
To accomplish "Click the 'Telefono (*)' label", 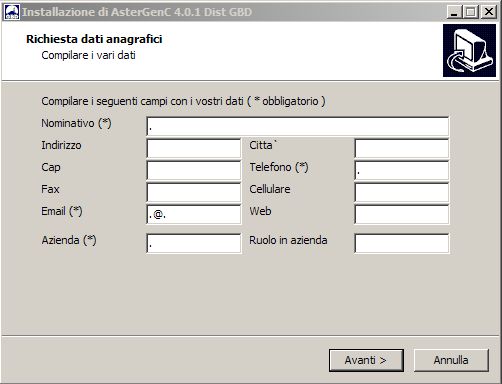I will pyautogui.click(x=279, y=167).
